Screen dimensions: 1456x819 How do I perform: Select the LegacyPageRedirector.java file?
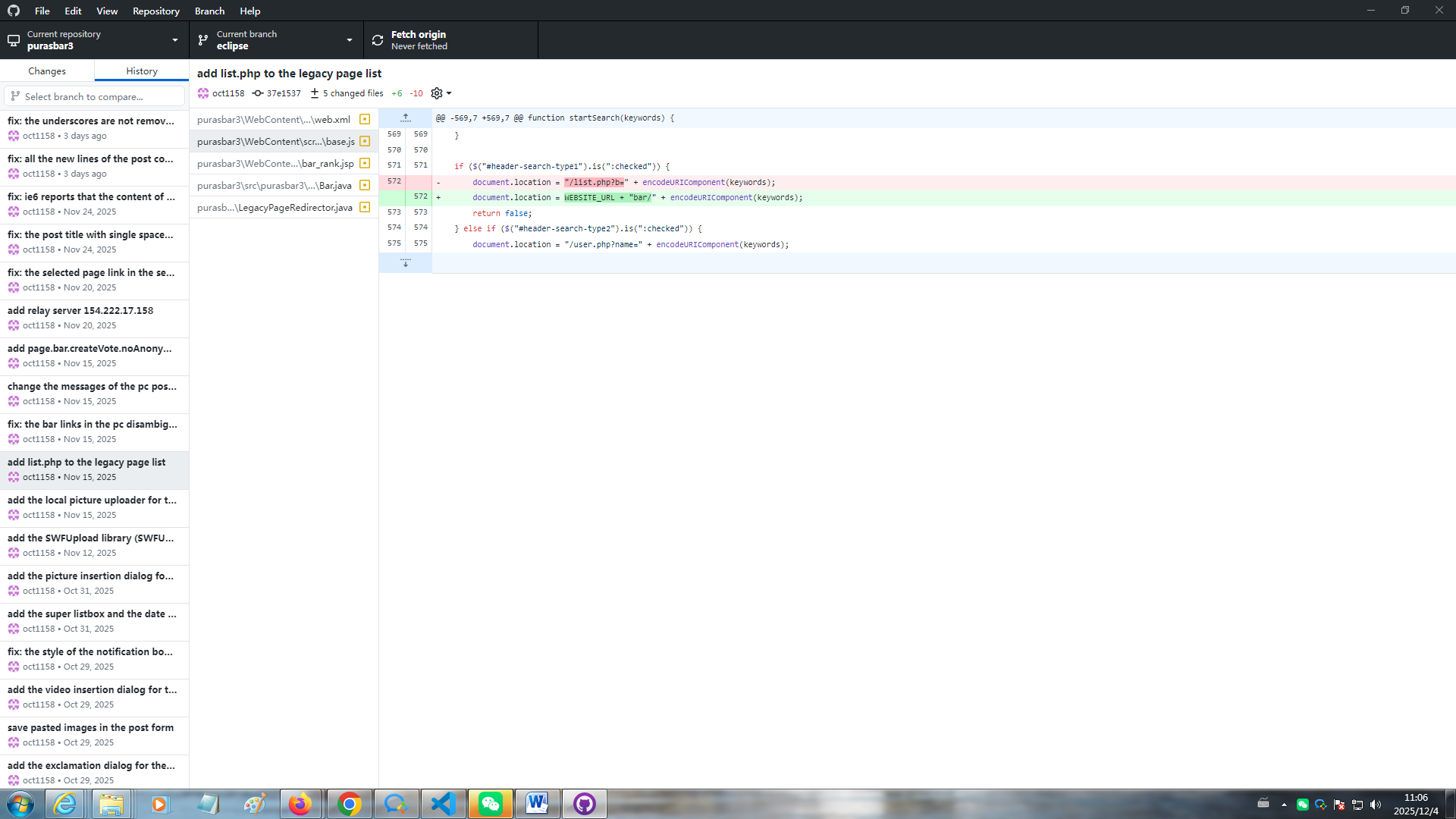pyautogui.click(x=275, y=207)
